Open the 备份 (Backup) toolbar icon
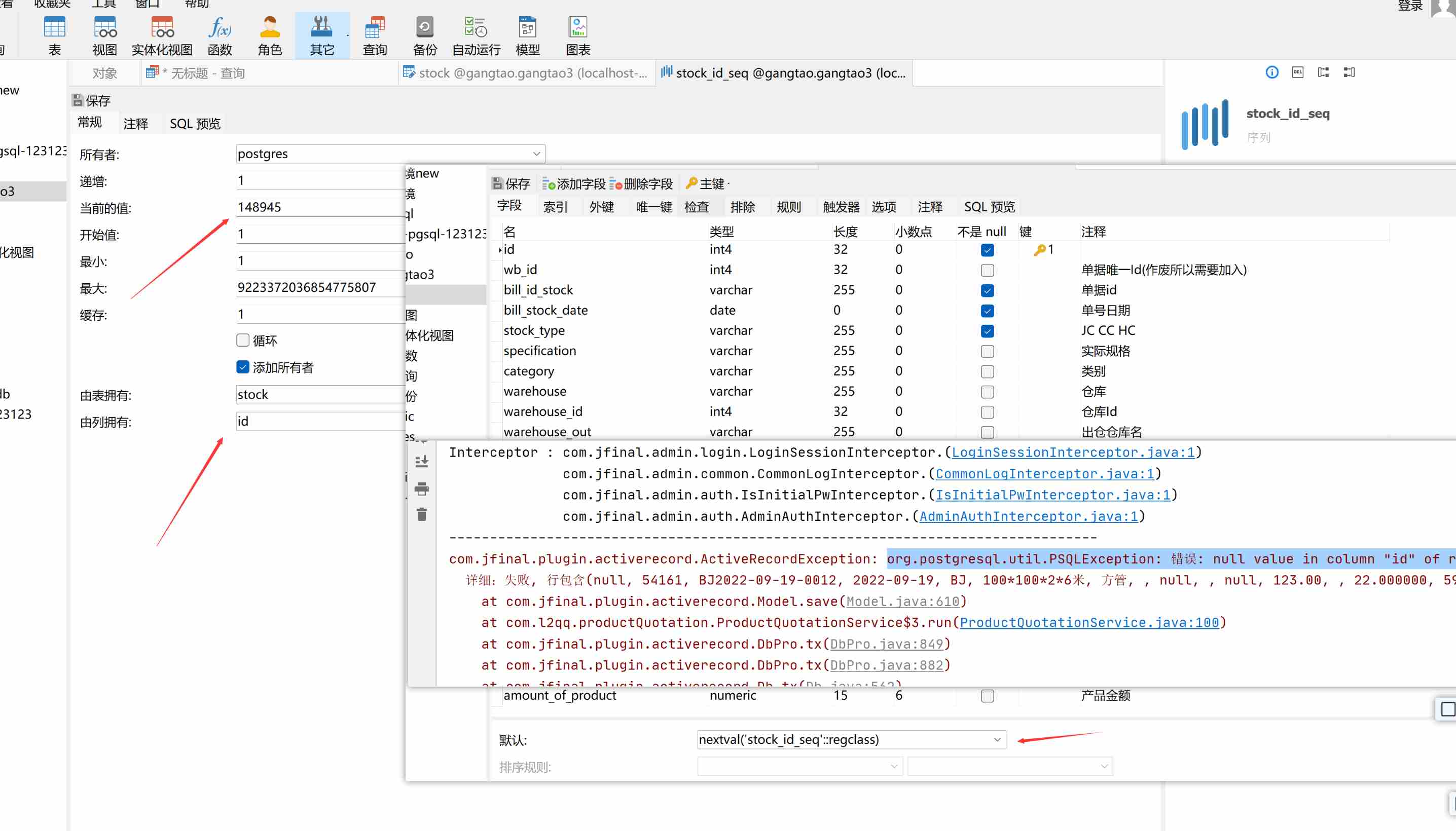Viewport: 1456px width, 831px height. tap(425, 35)
